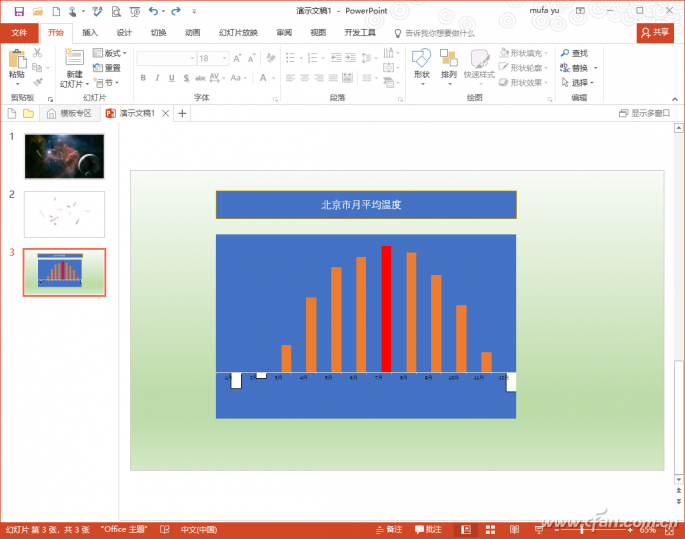Viewport: 685px width, 539px height.
Task: Switch to Slide Sorter view icon
Action: pos(490,530)
